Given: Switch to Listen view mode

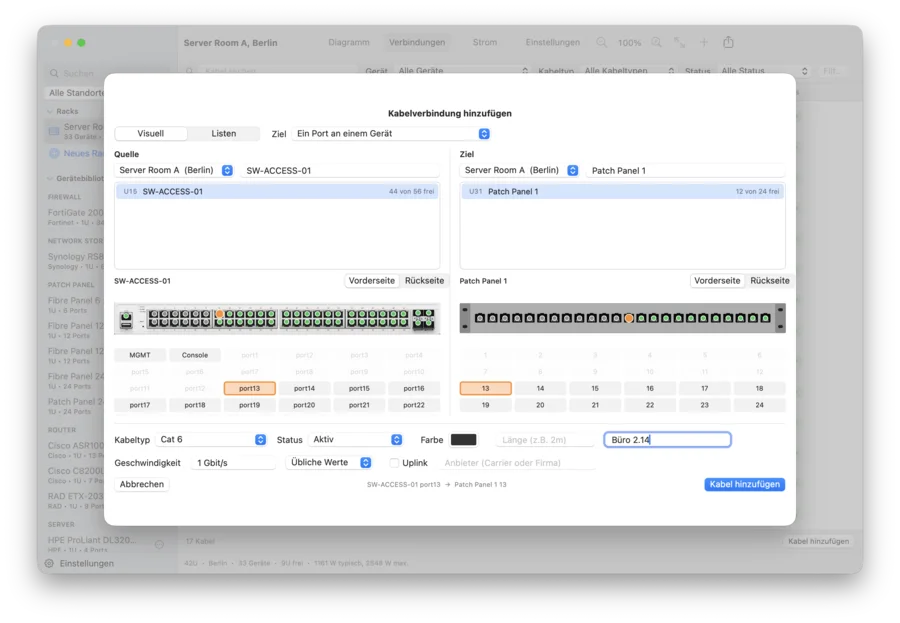Looking at the screenshot, I should (x=223, y=134).
